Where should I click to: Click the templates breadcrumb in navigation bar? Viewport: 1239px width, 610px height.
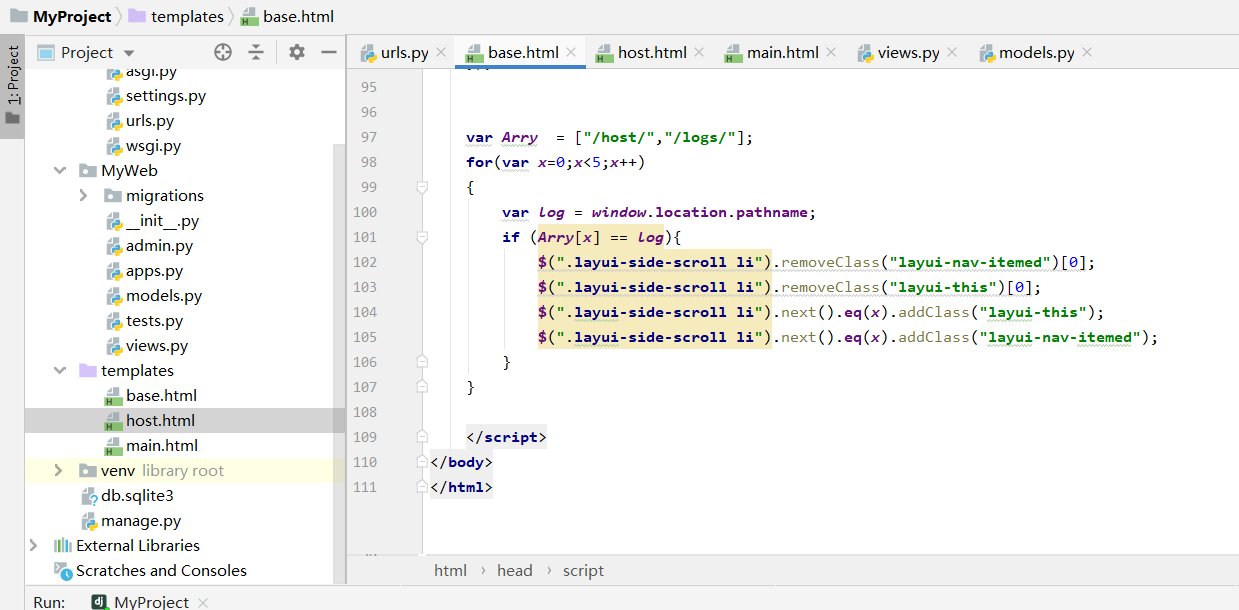[x=187, y=17]
